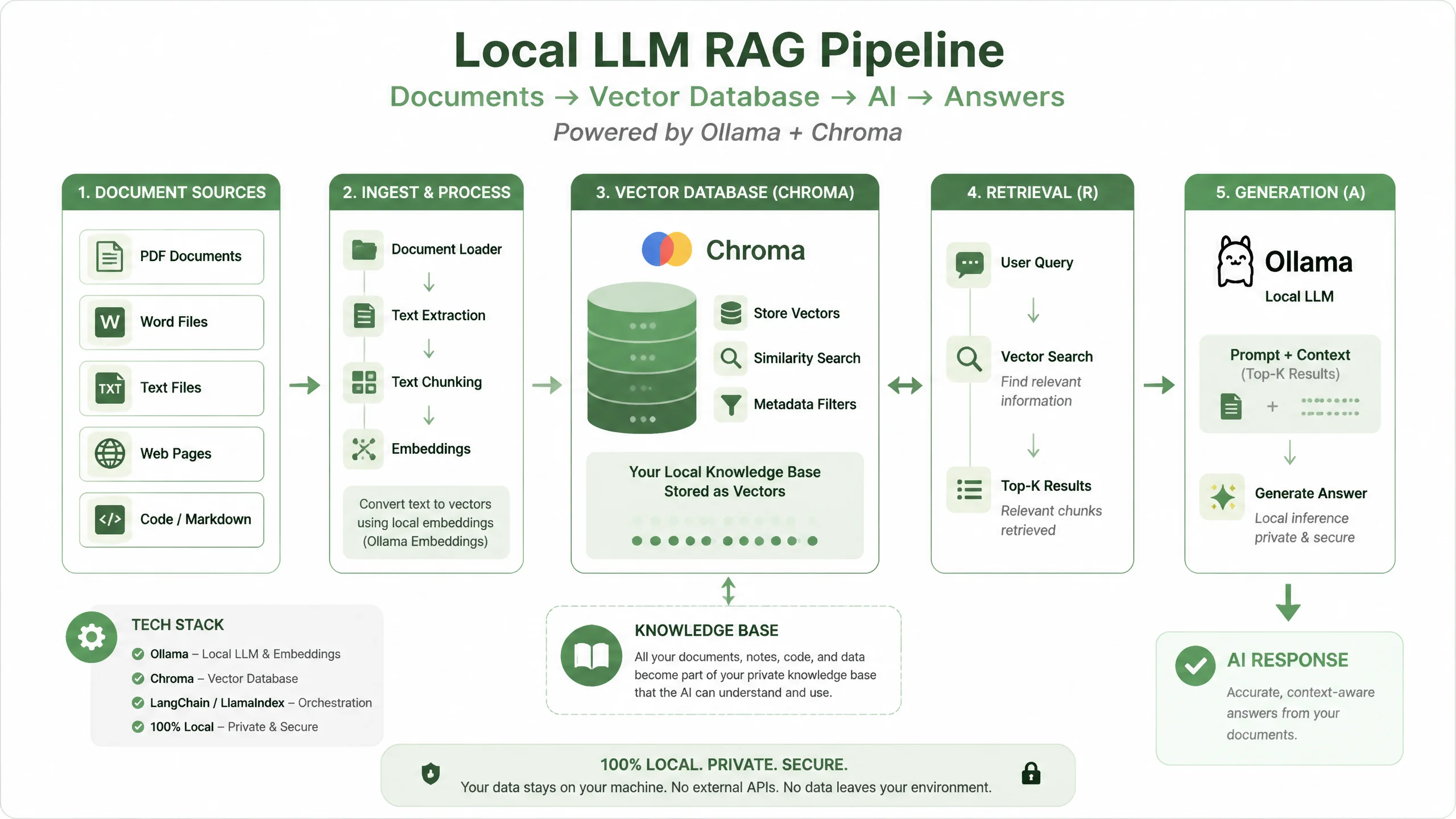Select the 5. GENERATION (A) header
Image resolution: width=1456 pixels, height=819 pixels.
1290,192
